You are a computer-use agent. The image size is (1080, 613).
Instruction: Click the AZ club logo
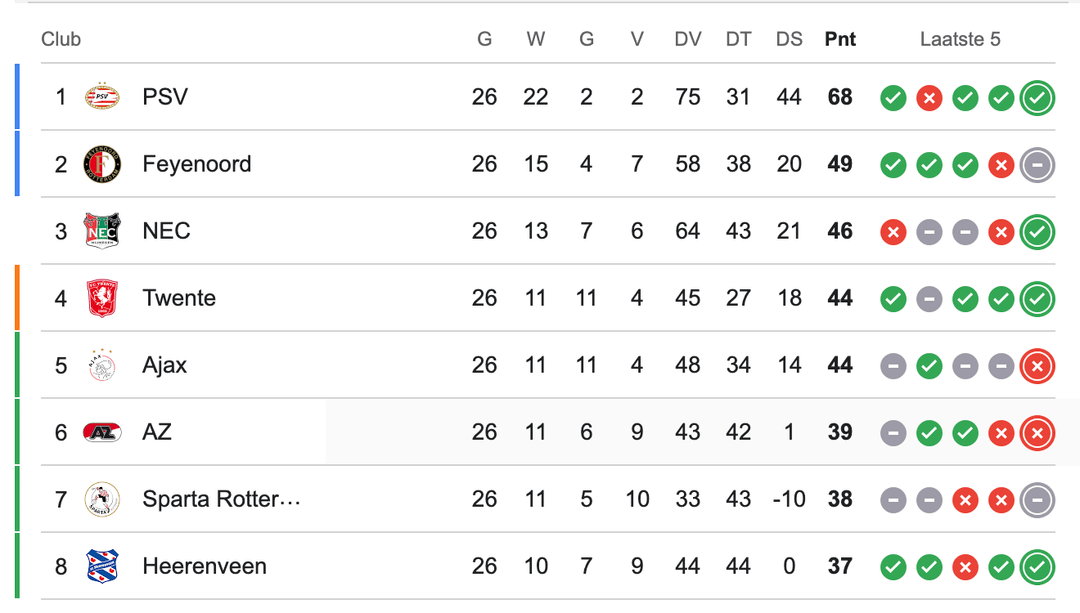[x=102, y=432]
